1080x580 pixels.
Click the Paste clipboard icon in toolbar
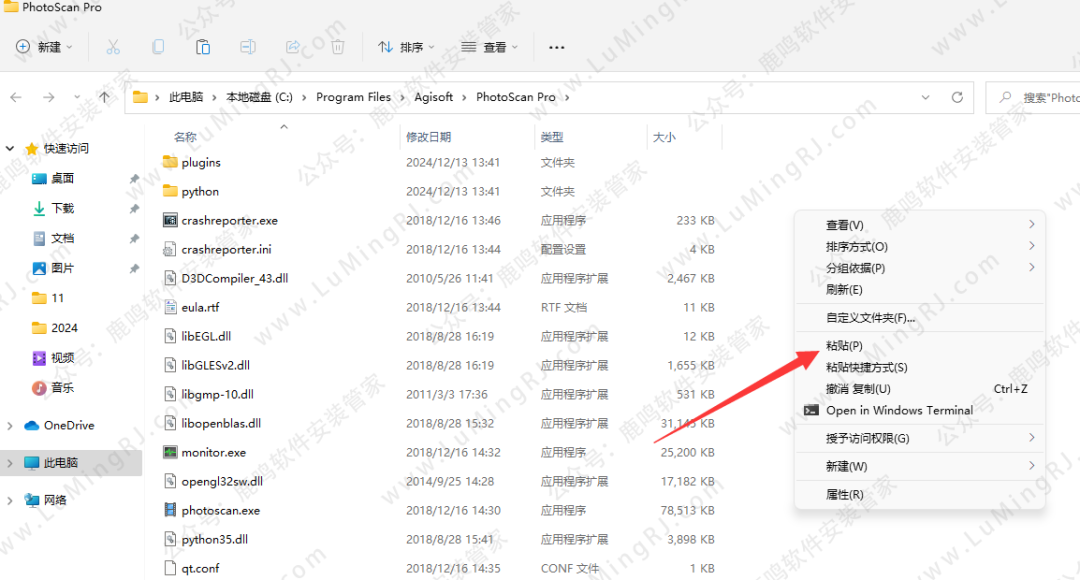[203, 47]
